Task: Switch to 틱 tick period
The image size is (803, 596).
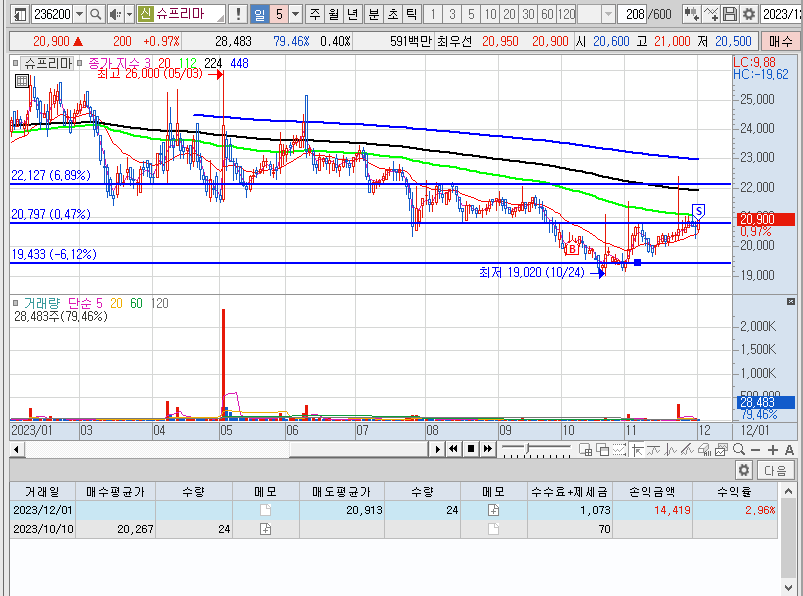Action: click(411, 14)
